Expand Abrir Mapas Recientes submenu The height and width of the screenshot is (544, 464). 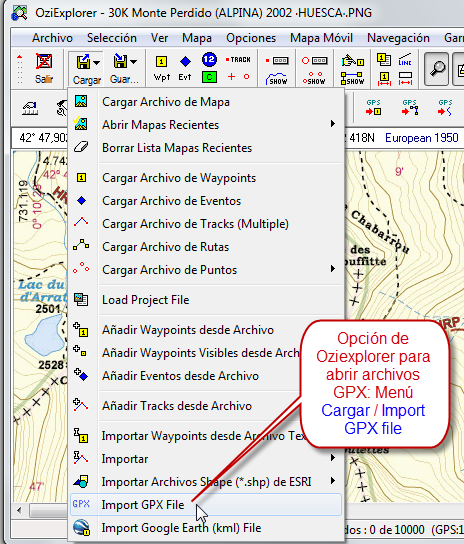tap(206, 125)
